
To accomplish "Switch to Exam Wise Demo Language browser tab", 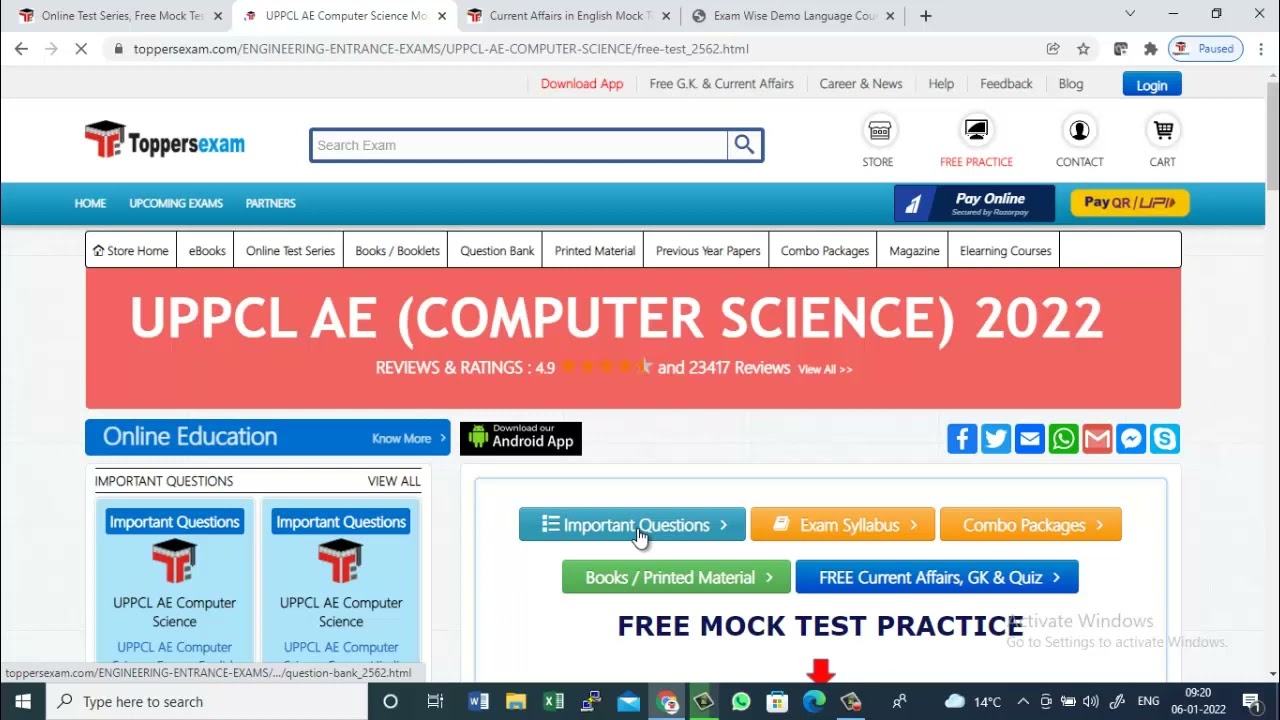I will [x=795, y=16].
